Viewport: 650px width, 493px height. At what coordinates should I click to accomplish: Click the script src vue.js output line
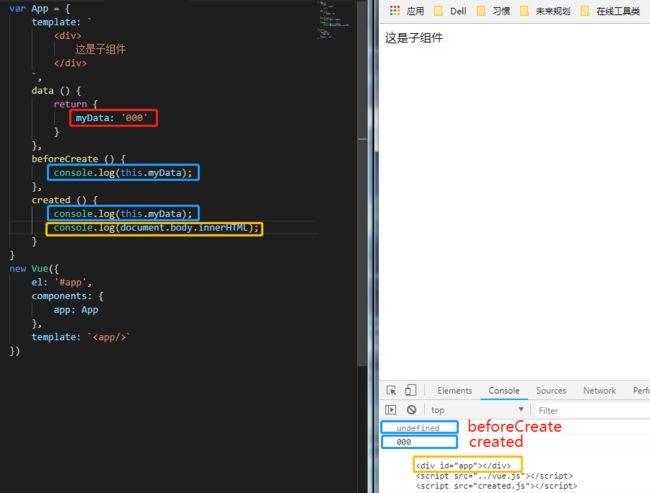tap(494, 476)
